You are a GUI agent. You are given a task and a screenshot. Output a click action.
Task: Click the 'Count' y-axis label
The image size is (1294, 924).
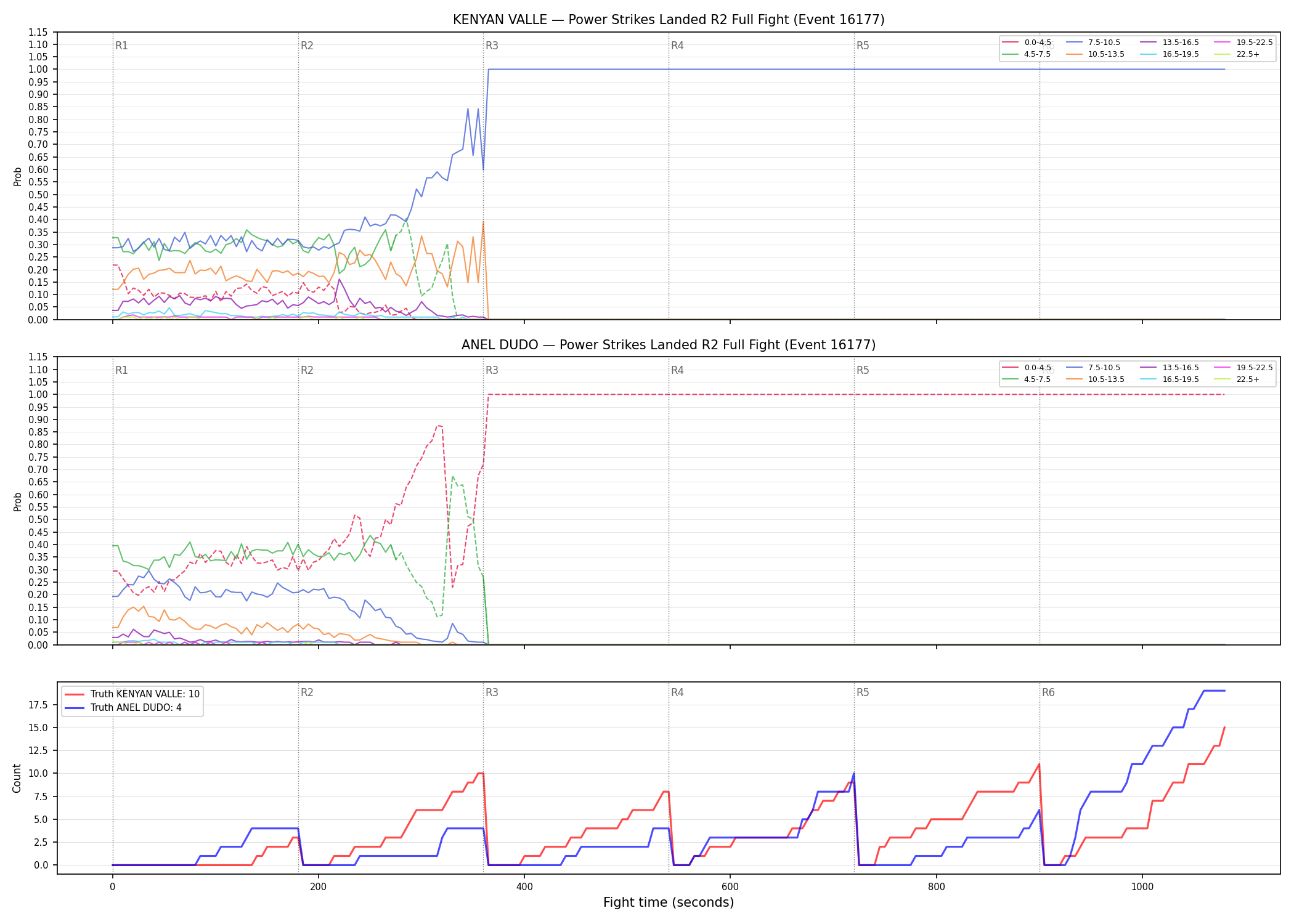click(x=17, y=778)
